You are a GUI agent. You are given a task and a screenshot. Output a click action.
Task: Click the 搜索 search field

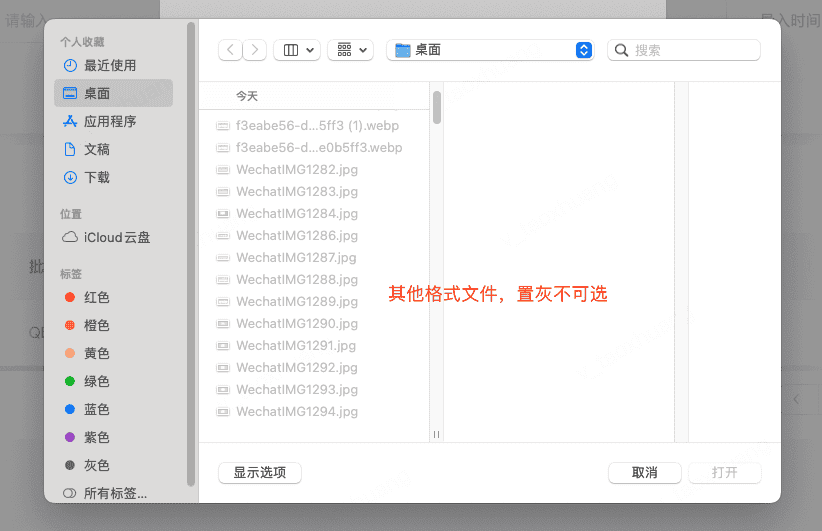point(684,50)
